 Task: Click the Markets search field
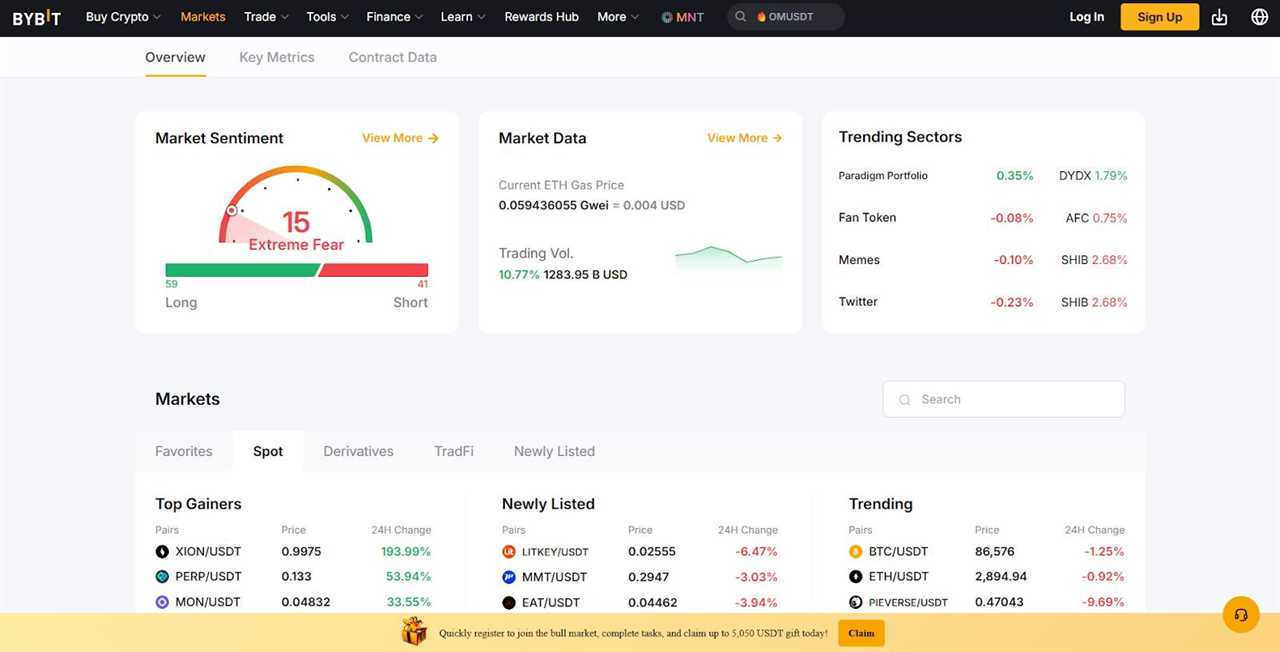[1003, 399]
